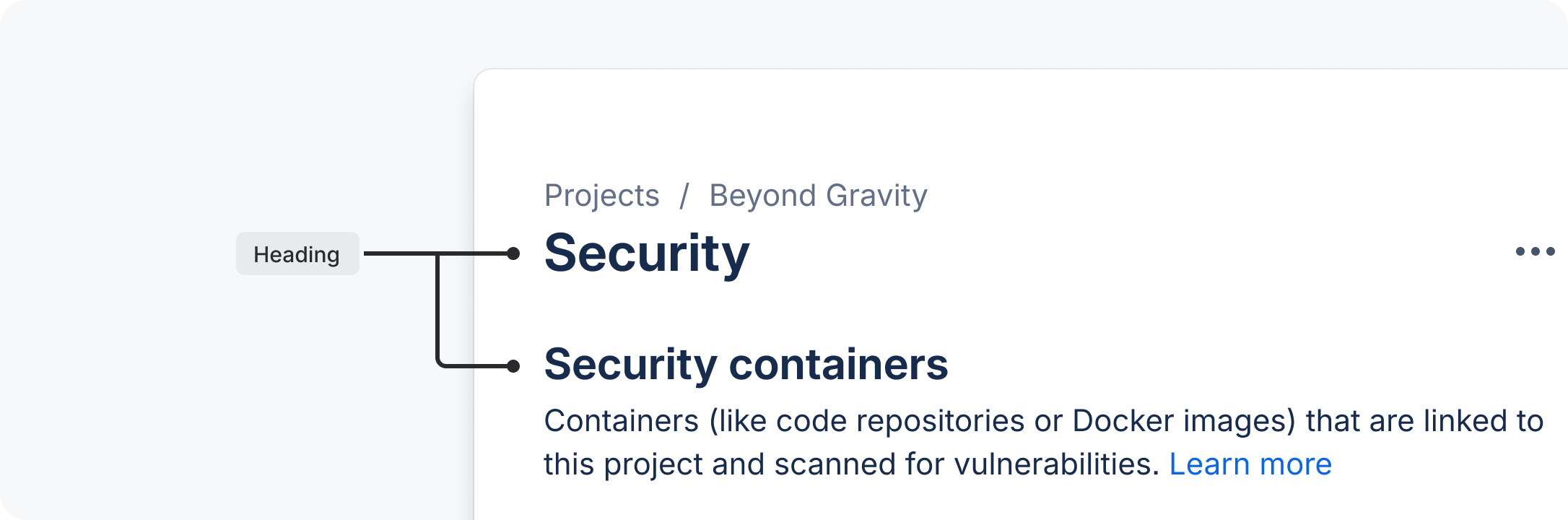Click the vertical connector line between annotations
1568x520 pixels.
click(x=437, y=311)
